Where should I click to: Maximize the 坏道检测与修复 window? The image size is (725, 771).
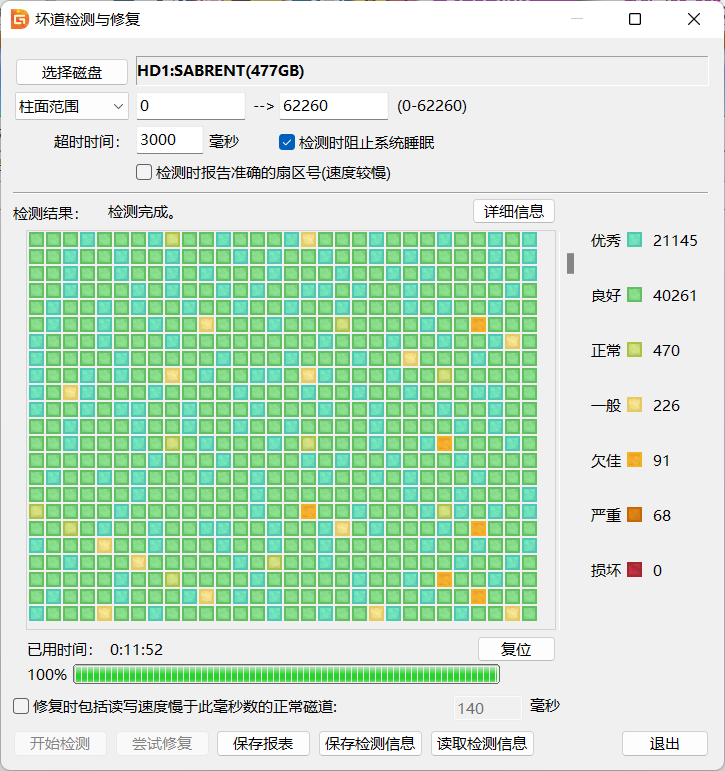click(x=635, y=19)
